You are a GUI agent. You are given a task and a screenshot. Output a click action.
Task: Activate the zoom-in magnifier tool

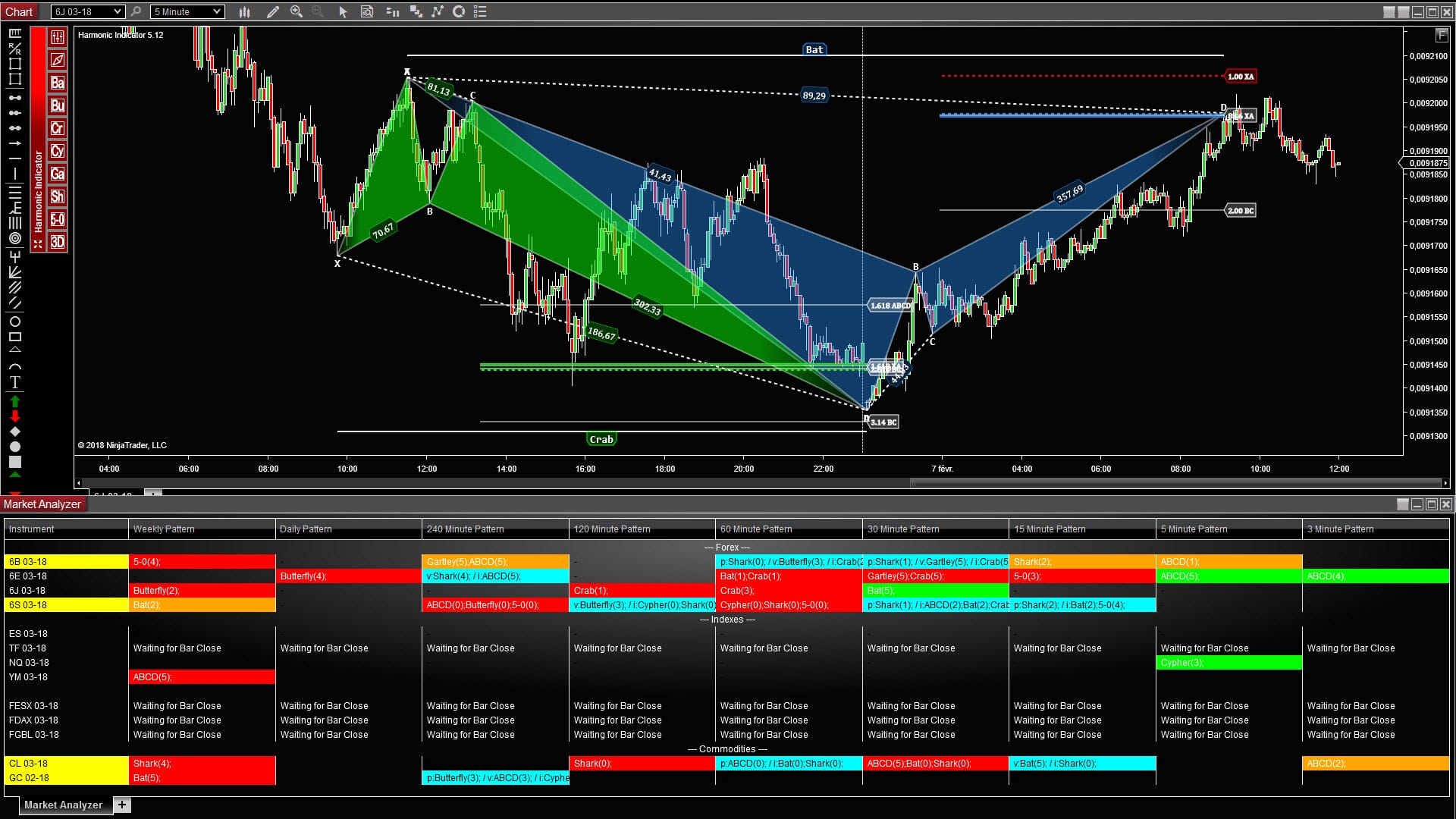(297, 11)
